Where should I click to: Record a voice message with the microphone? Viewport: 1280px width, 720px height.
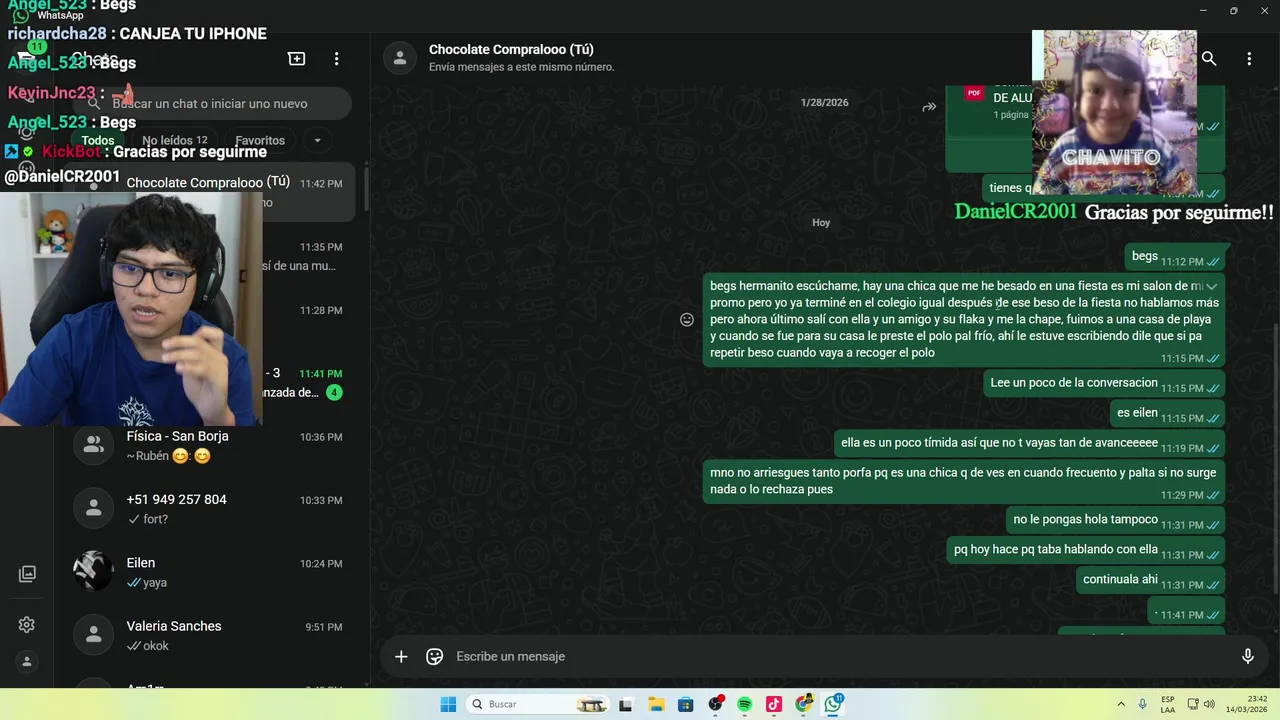[1247, 656]
